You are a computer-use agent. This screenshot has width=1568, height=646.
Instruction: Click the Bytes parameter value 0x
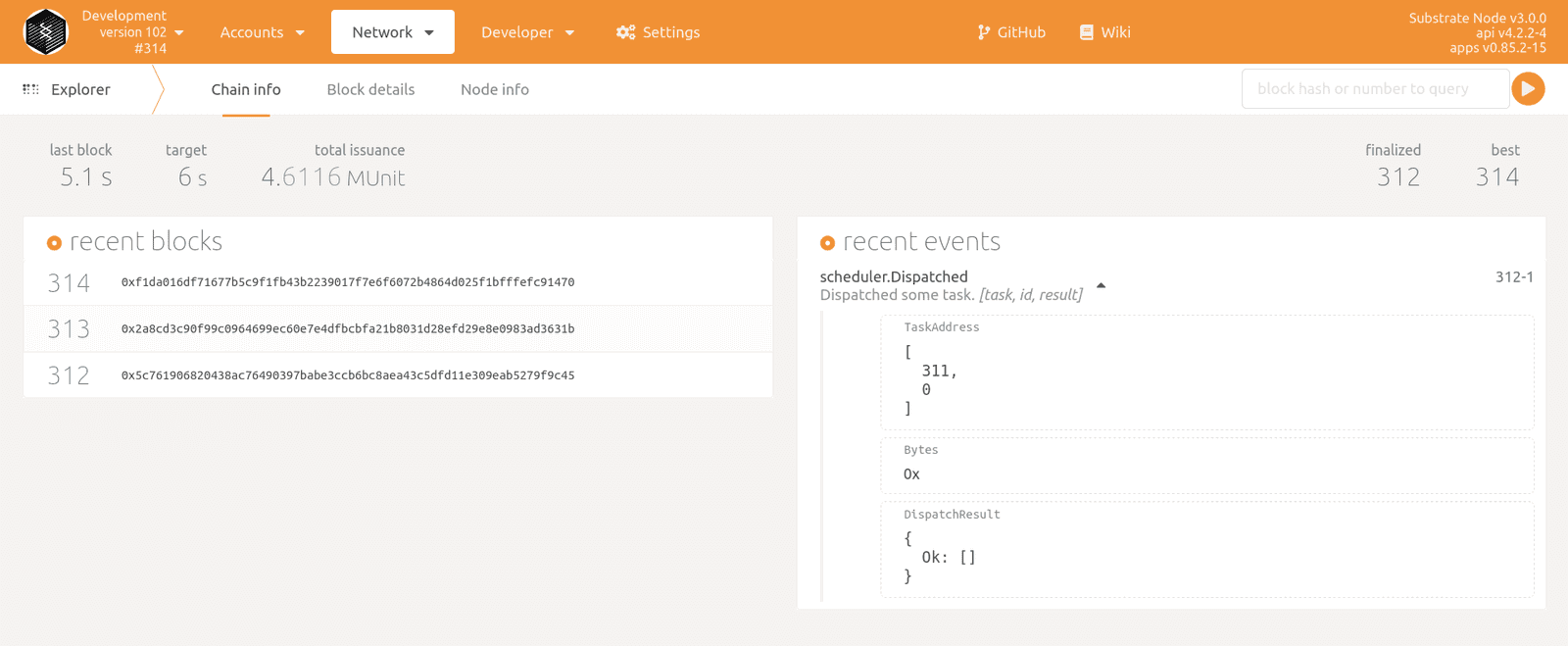point(911,474)
